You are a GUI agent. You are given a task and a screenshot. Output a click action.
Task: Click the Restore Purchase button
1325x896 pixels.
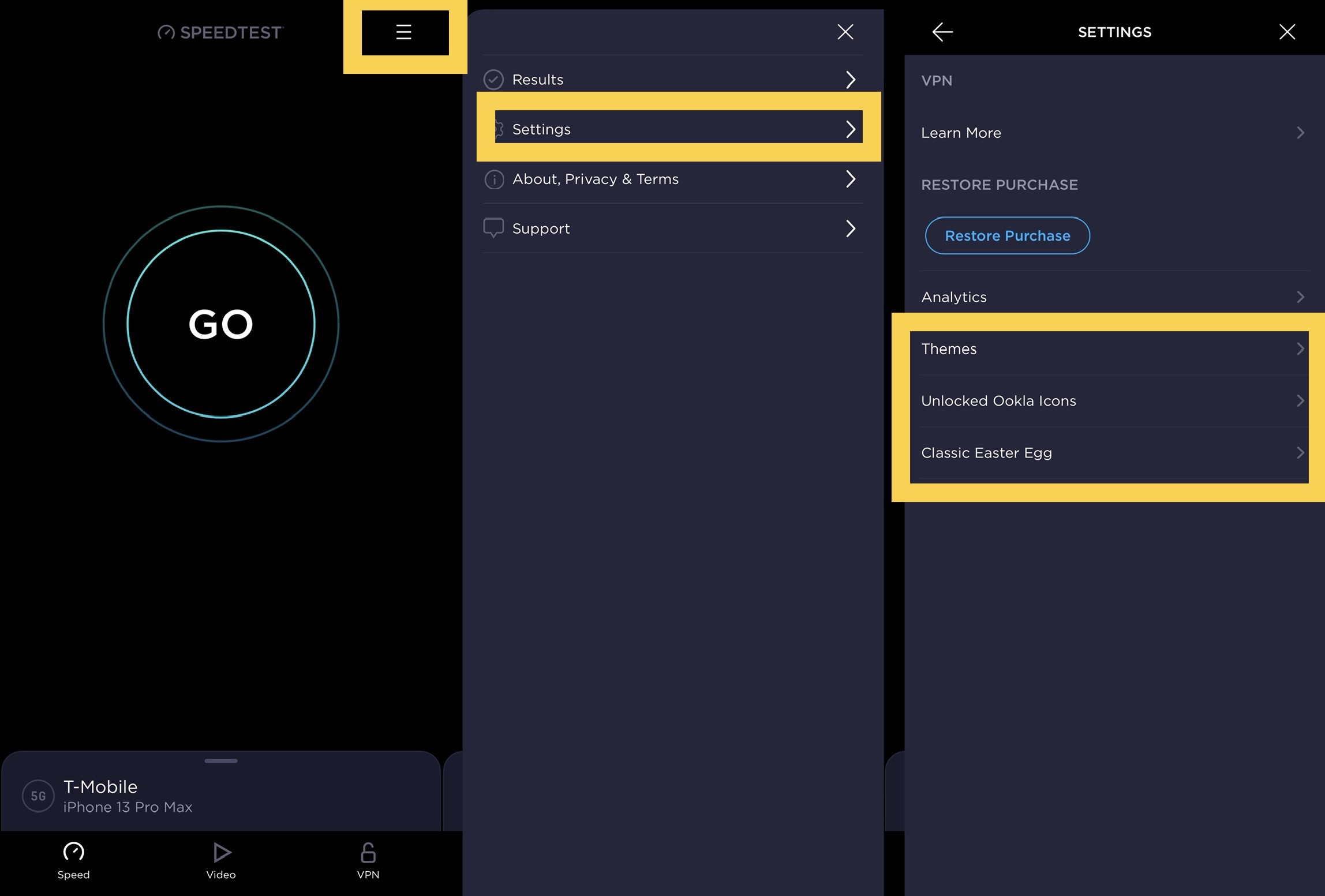(x=1008, y=235)
